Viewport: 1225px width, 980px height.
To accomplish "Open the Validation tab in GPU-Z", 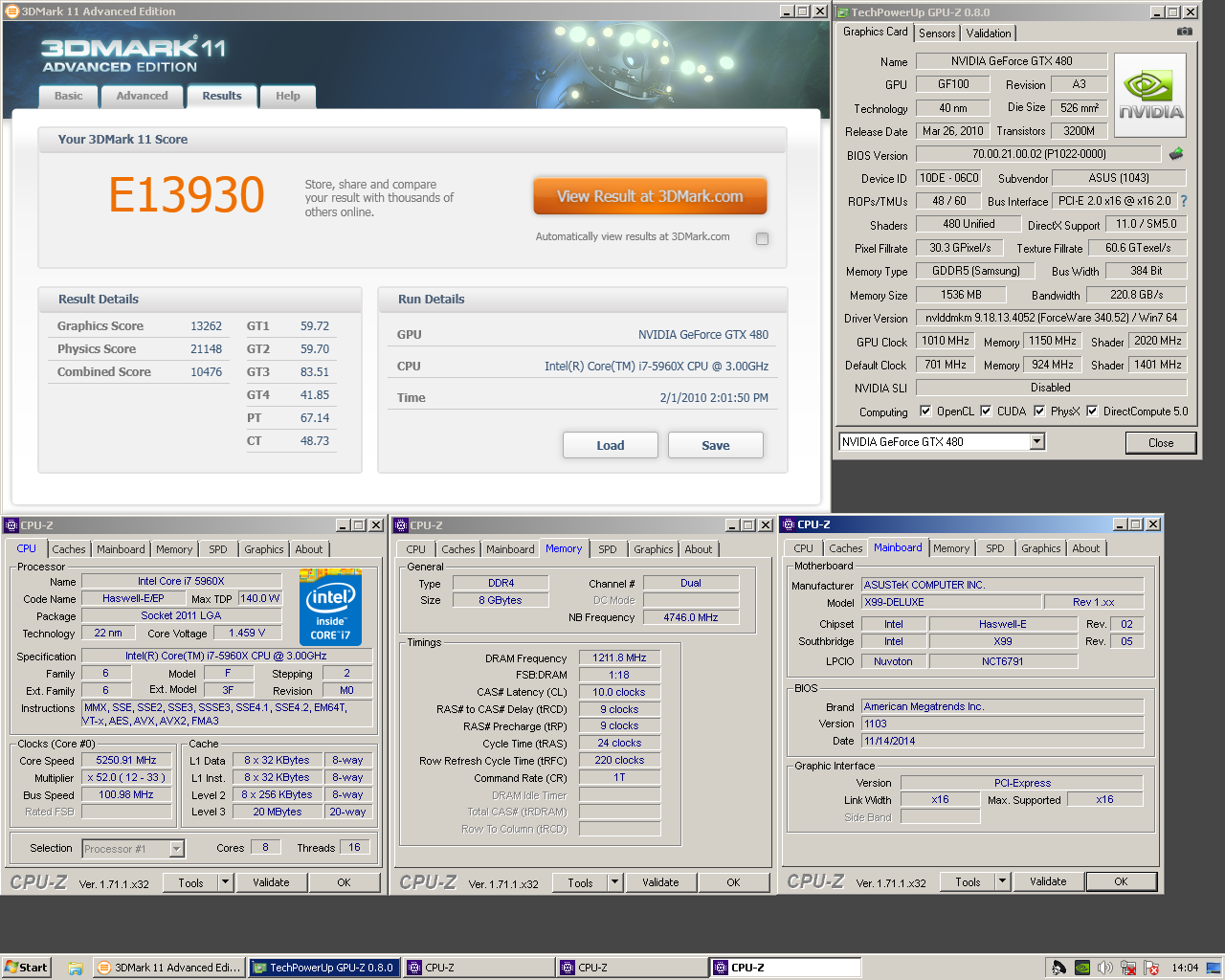I will pyautogui.click(x=989, y=33).
